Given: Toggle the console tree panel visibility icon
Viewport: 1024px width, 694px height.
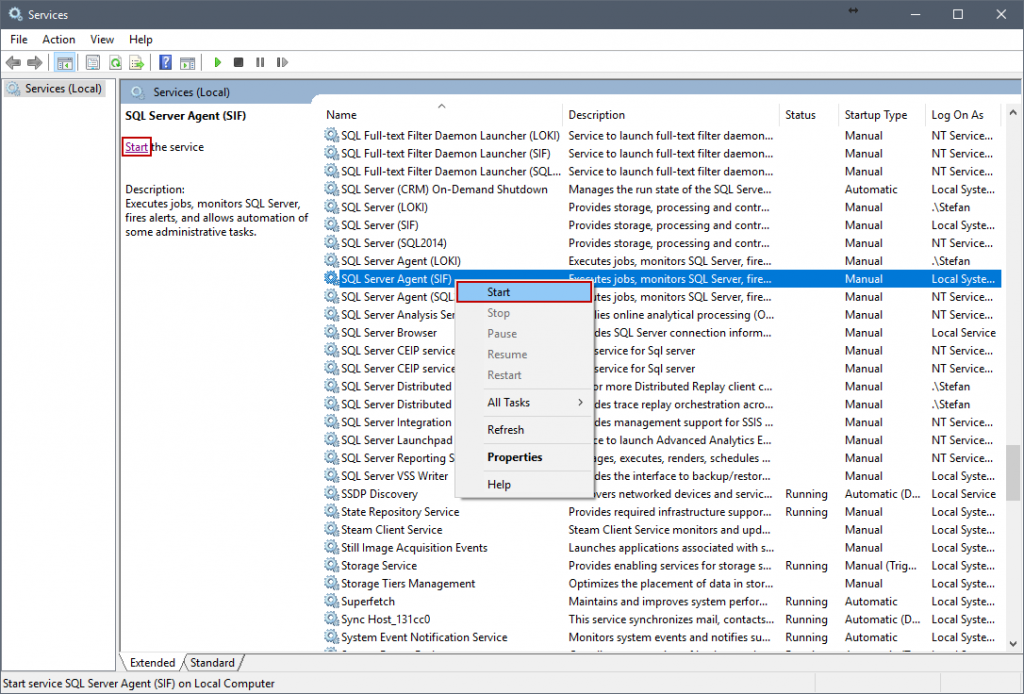Looking at the screenshot, I should (x=64, y=62).
